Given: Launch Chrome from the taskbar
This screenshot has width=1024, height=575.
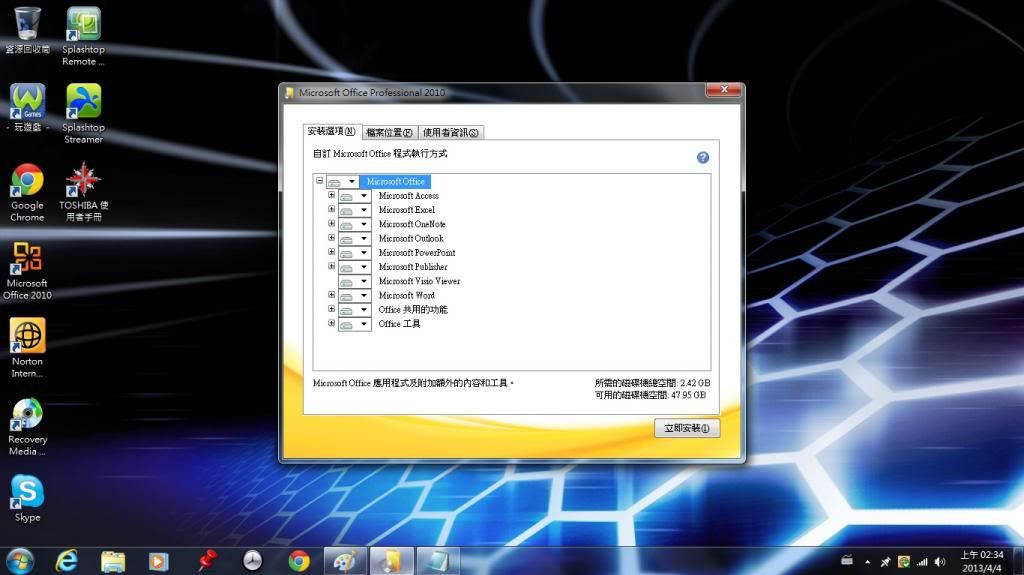Looking at the screenshot, I should pos(299,561).
